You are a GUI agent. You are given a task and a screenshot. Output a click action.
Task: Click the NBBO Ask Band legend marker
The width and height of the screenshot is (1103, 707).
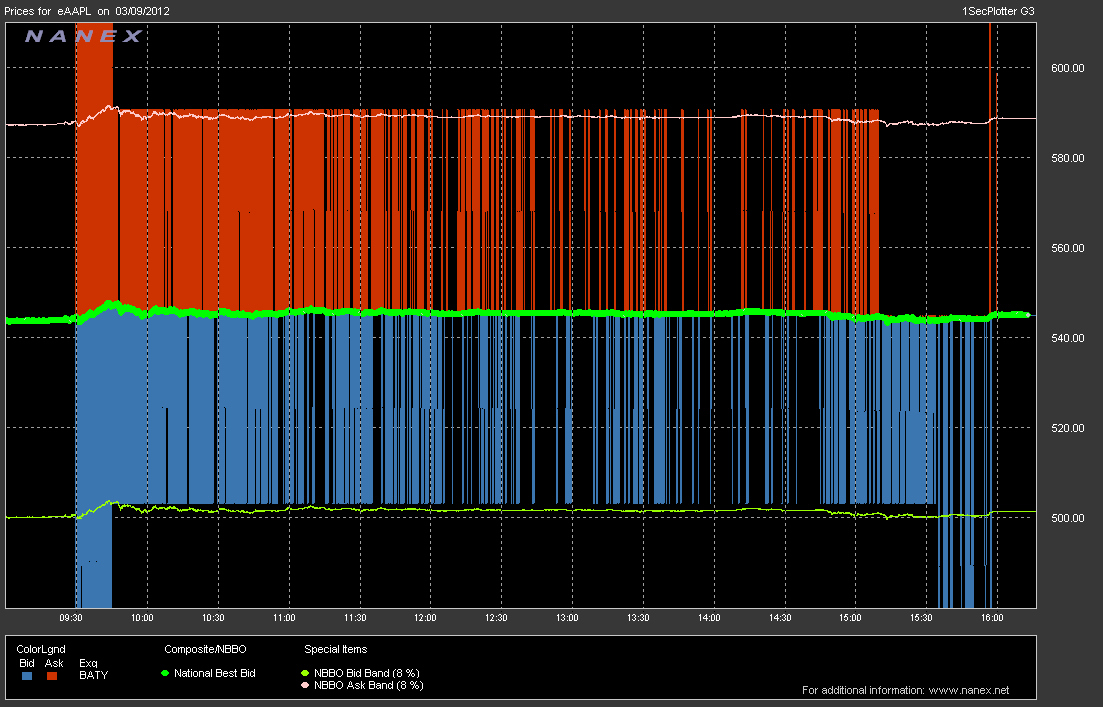tap(305, 685)
